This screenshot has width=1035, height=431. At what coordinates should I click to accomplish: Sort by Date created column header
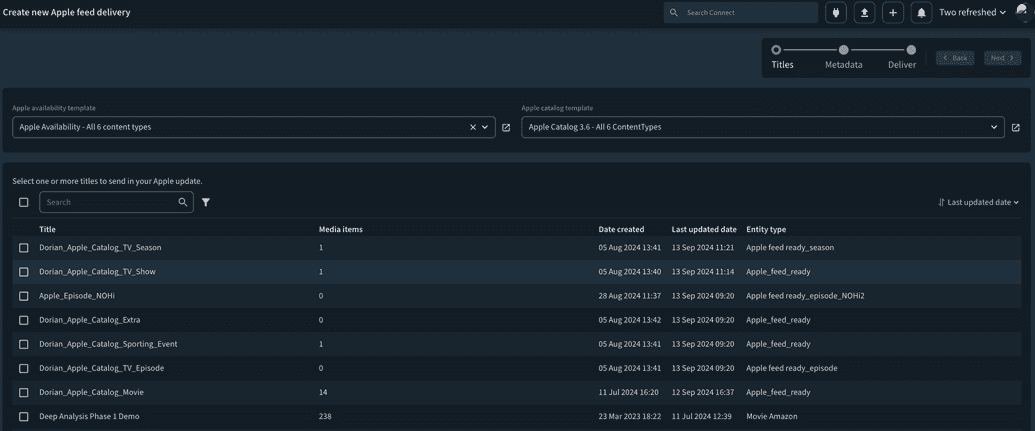pyautogui.click(x=621, y=230)
